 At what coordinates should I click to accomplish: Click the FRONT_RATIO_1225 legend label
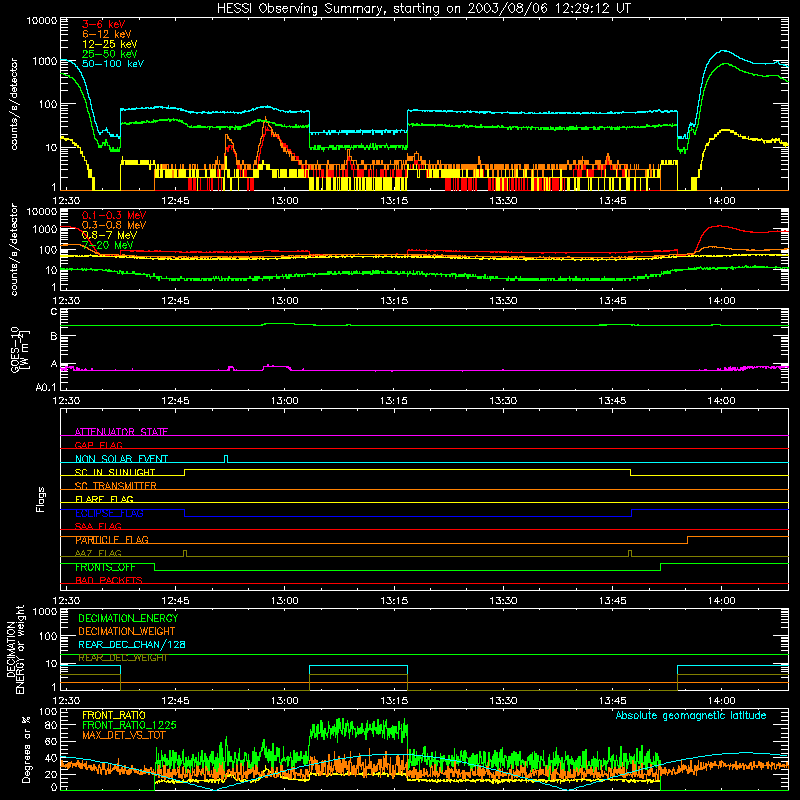[129, 725]
